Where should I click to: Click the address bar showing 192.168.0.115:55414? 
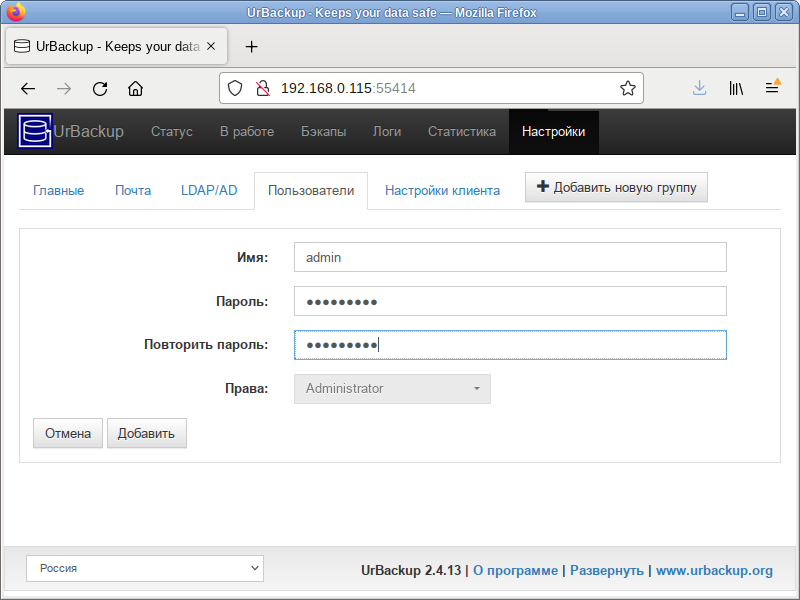[x=431, y=88]
